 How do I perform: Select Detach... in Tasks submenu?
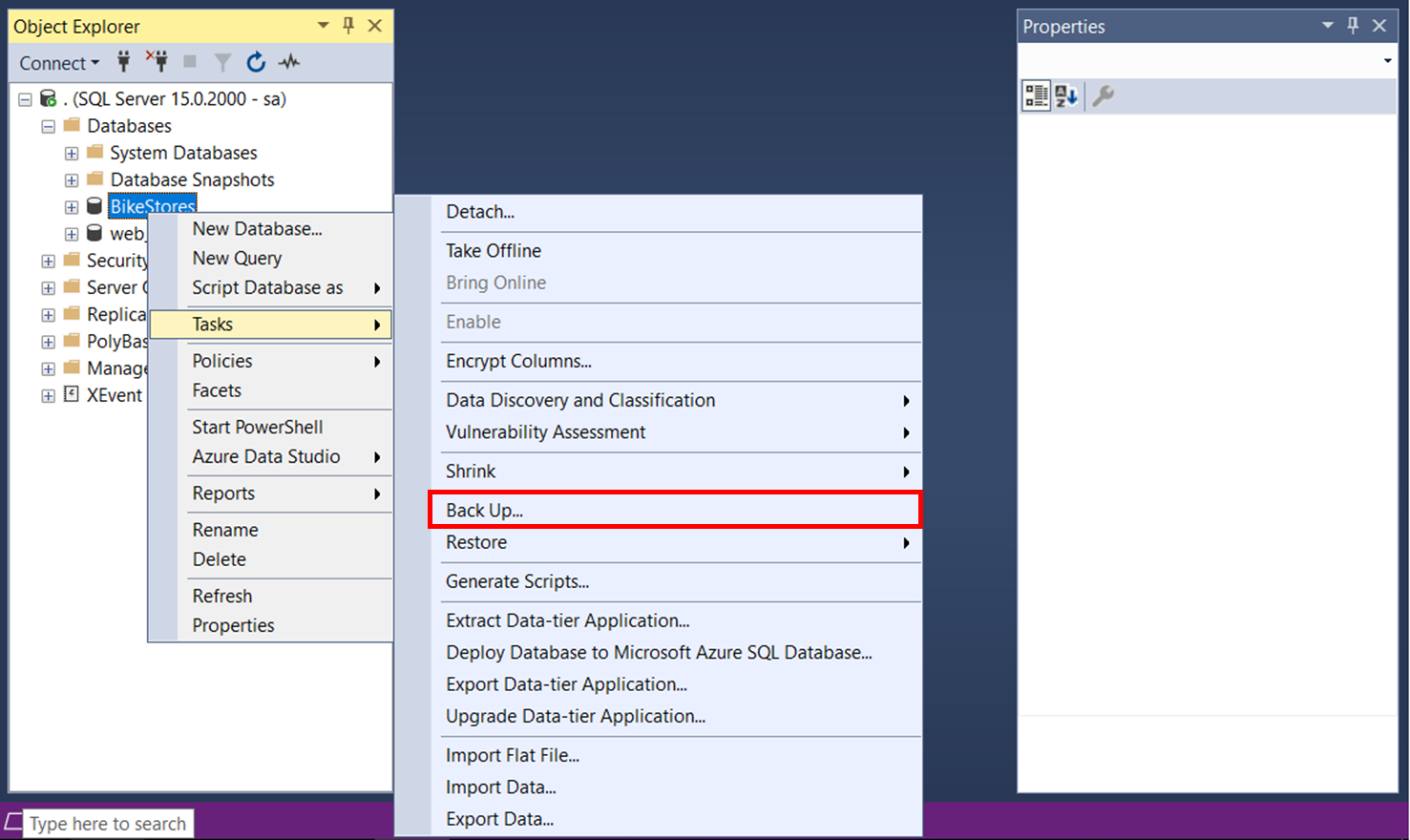pyautogui.click(x=659, y=212)
